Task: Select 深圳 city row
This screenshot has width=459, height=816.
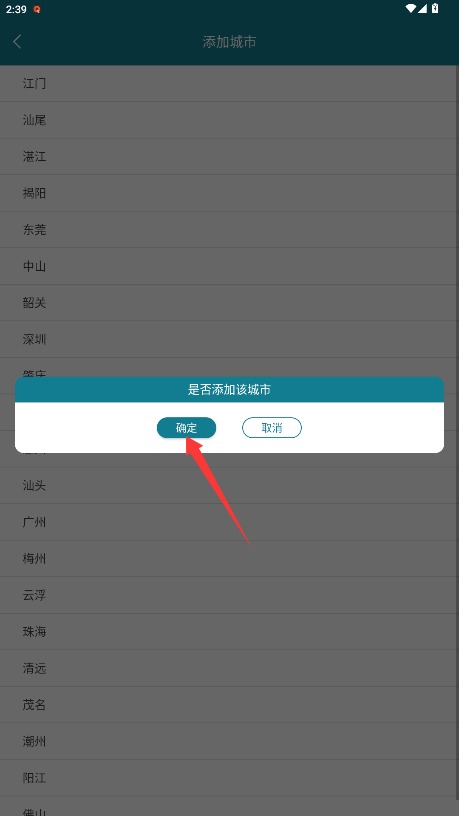Action: tap(230, 339)
